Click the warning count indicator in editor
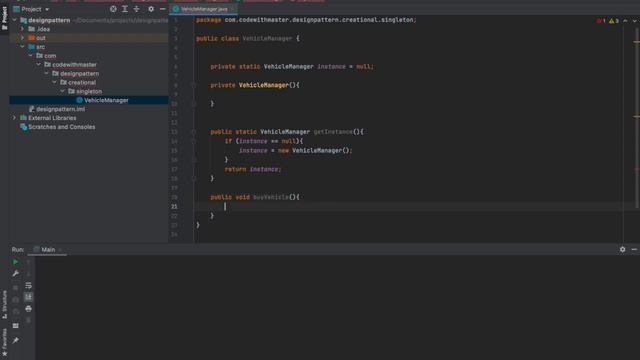 pyautogui.click(x=614, y=21)
